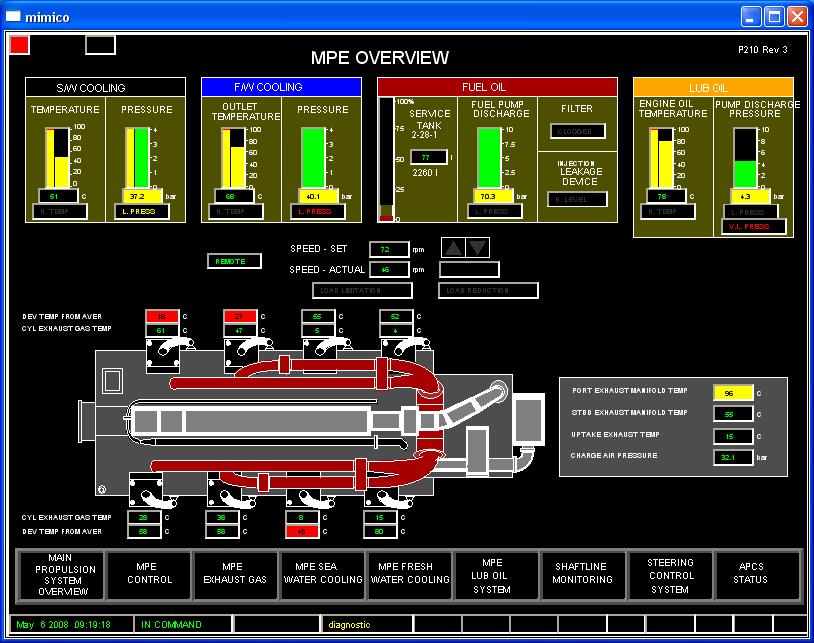This screenshot has height=643, width=814.
Task: Click the speed set decrease down-arrow
Action: tap(478, 248)
